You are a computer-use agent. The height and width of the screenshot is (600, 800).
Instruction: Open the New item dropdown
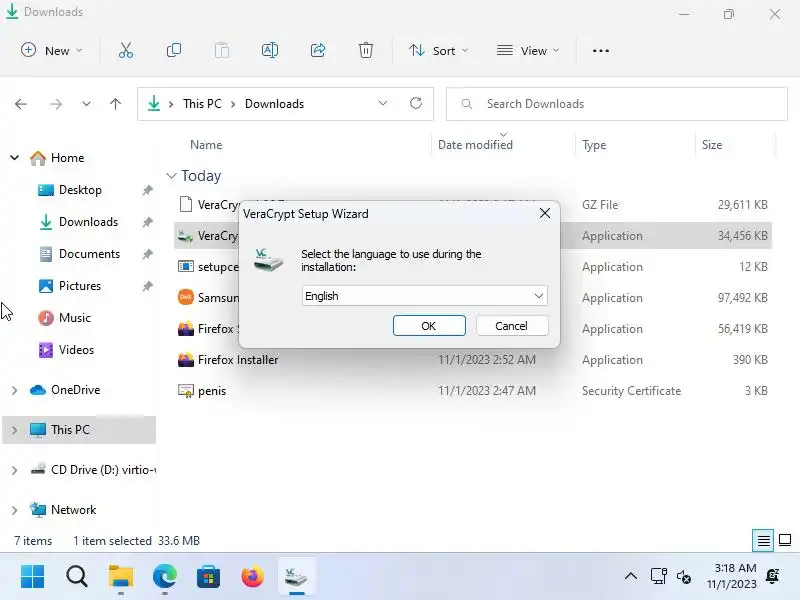pyautogui.click(x=52, y=51)
